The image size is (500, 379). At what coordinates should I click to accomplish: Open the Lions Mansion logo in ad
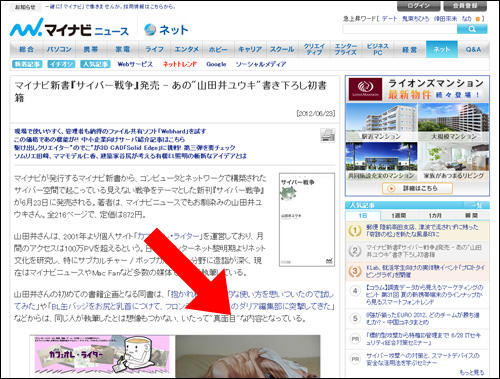[365, 89]
